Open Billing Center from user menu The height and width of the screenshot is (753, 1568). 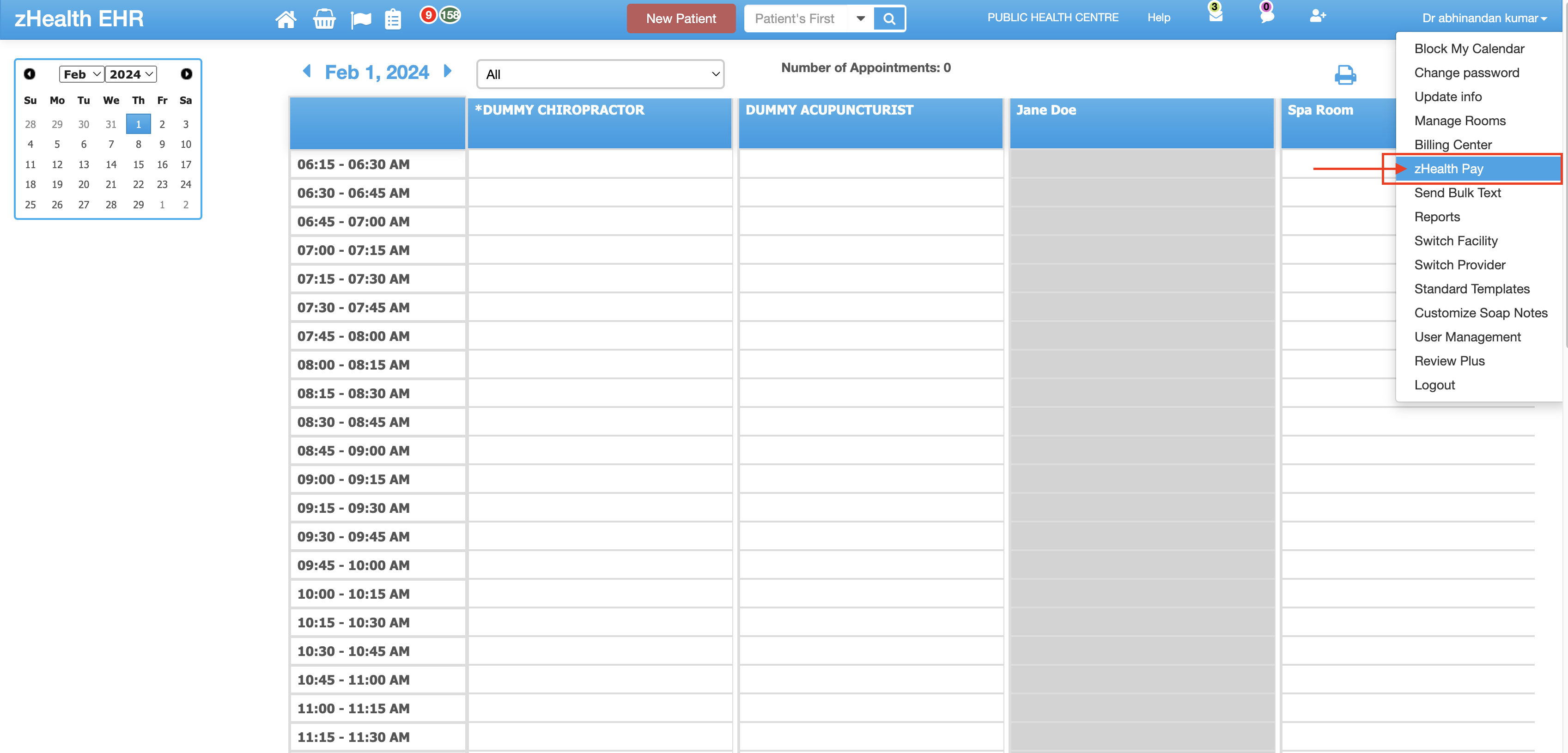[1453, 145]
